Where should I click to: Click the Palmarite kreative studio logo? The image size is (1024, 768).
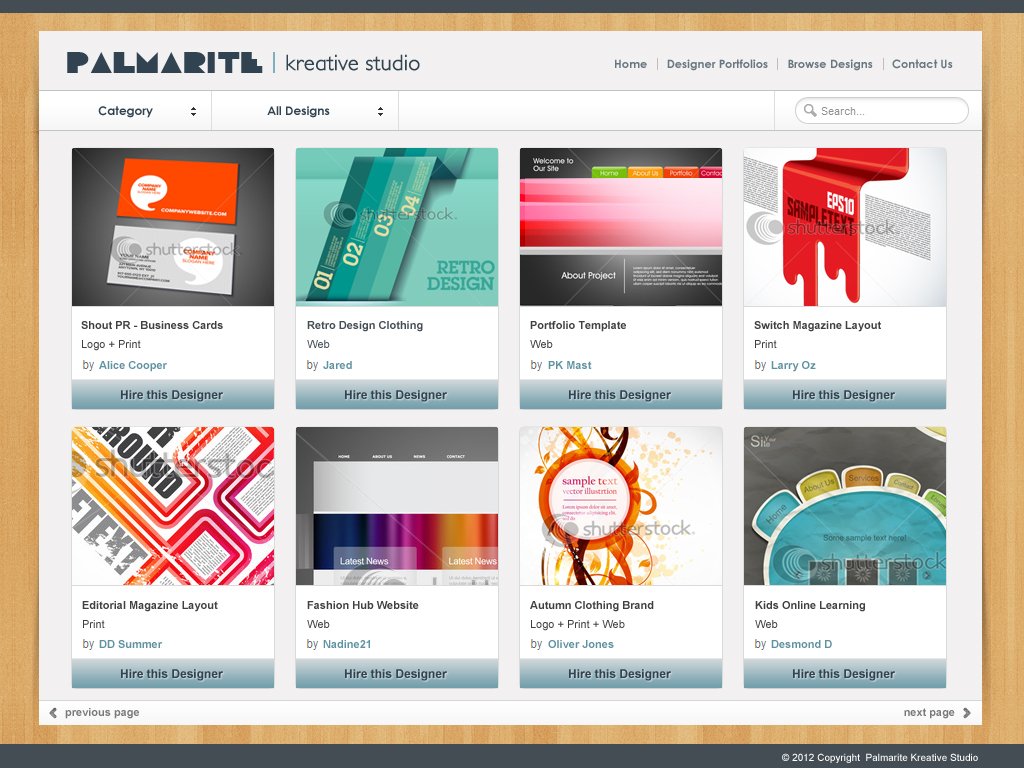tap(243, 63)
